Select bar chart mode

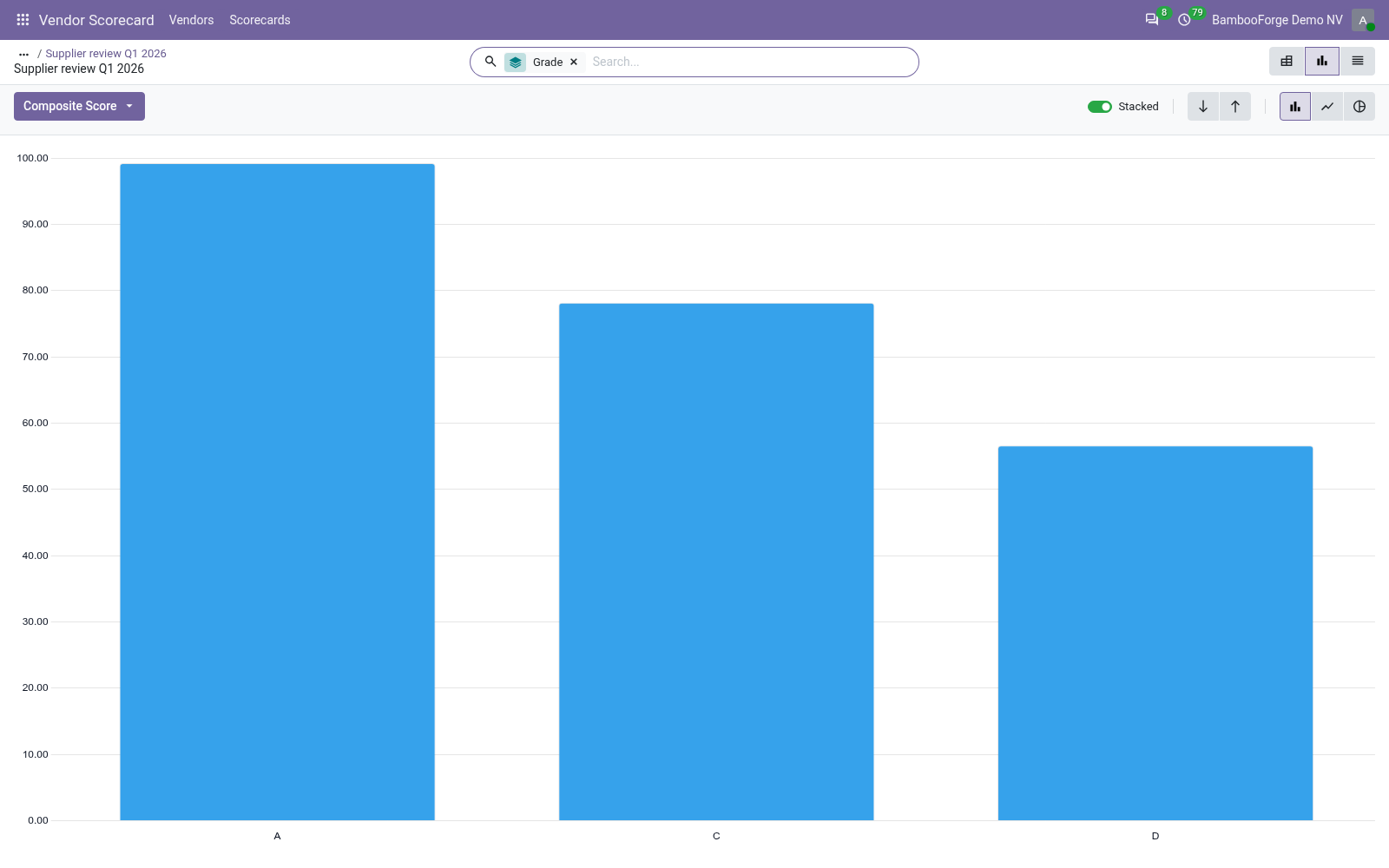(x=1295, y=106)
